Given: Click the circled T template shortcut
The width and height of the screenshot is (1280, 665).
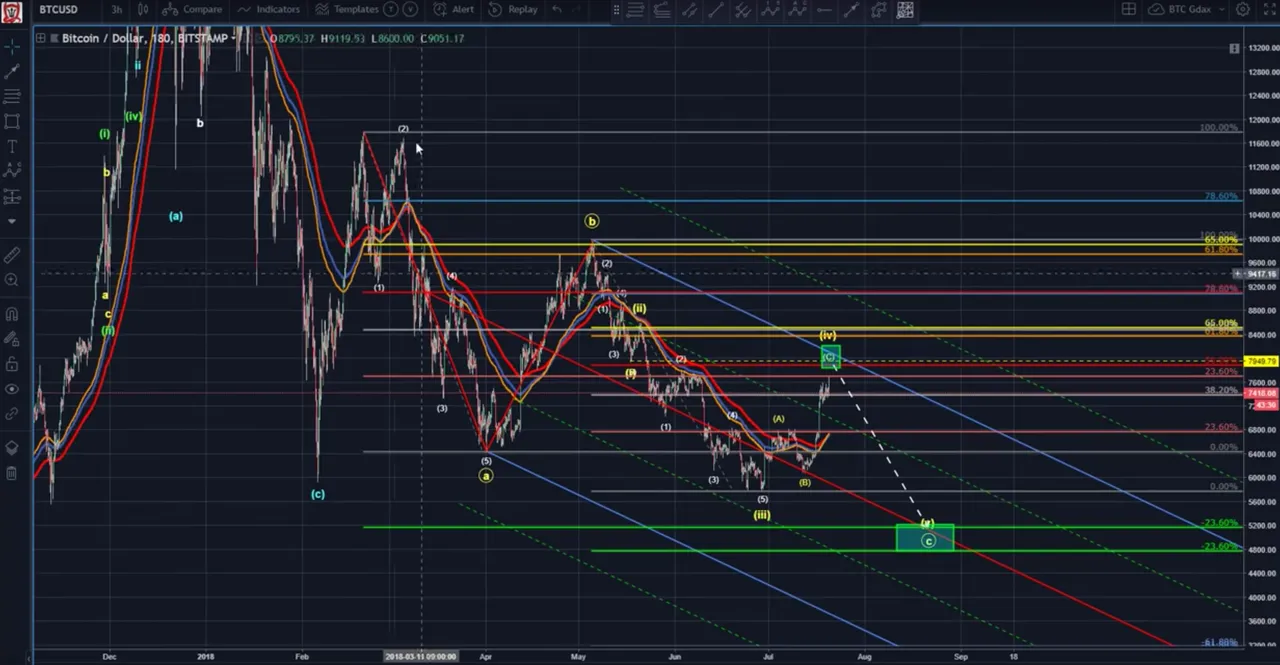Looking at the screenshot, I should coord(391,9).
